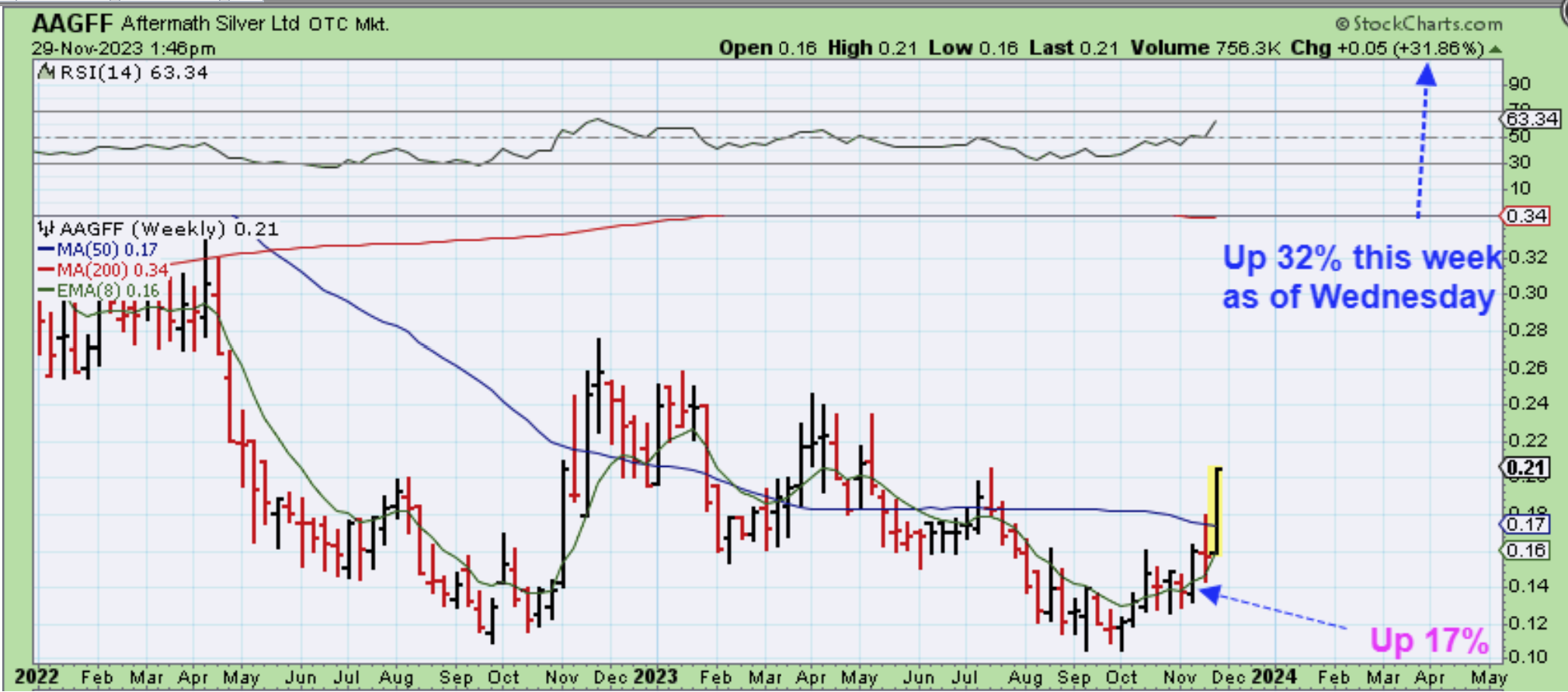Click the 0.24 price axis label
The height and width of the screenshot is (692, 1568).
tap(1526, 403)
